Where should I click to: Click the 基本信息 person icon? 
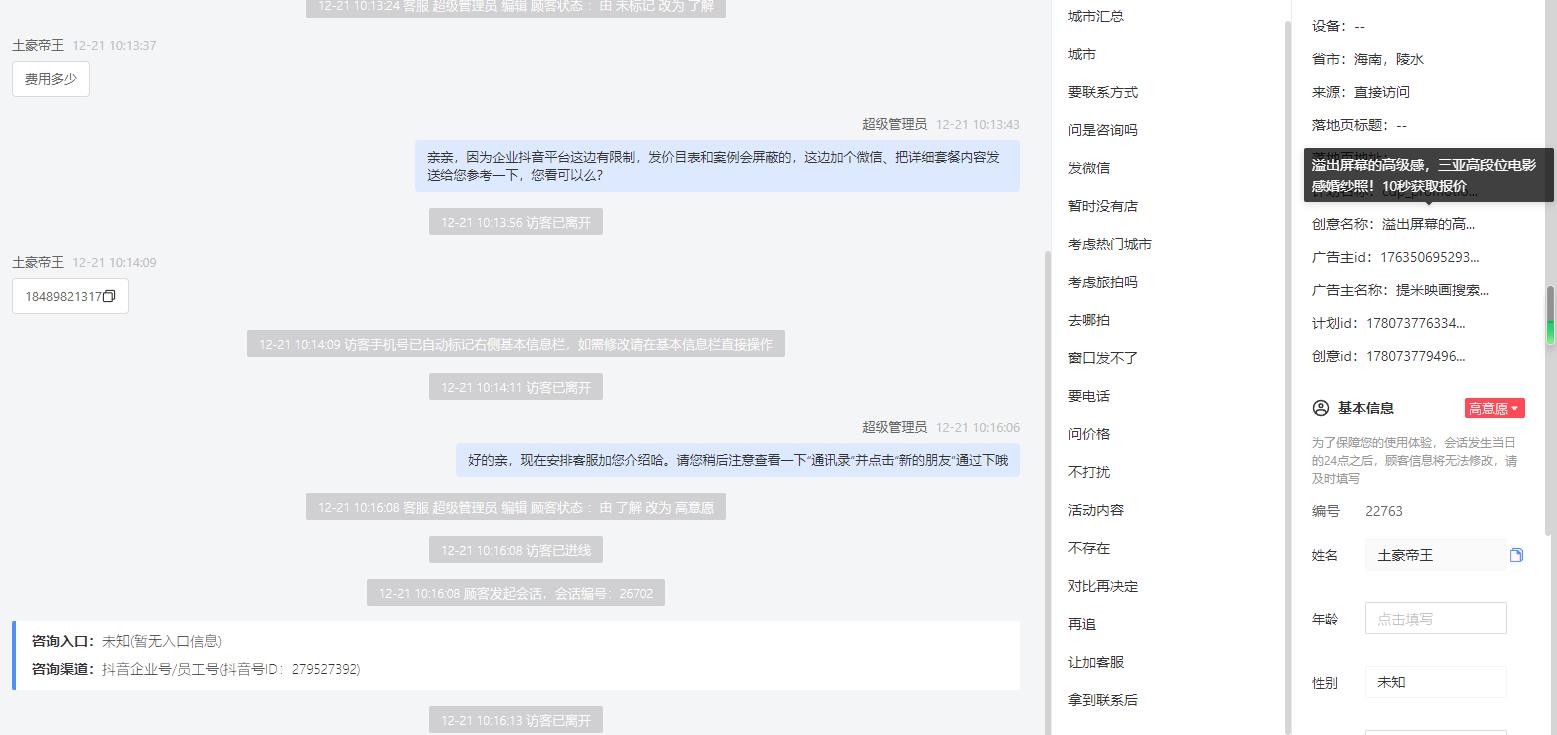(1320, 408)
